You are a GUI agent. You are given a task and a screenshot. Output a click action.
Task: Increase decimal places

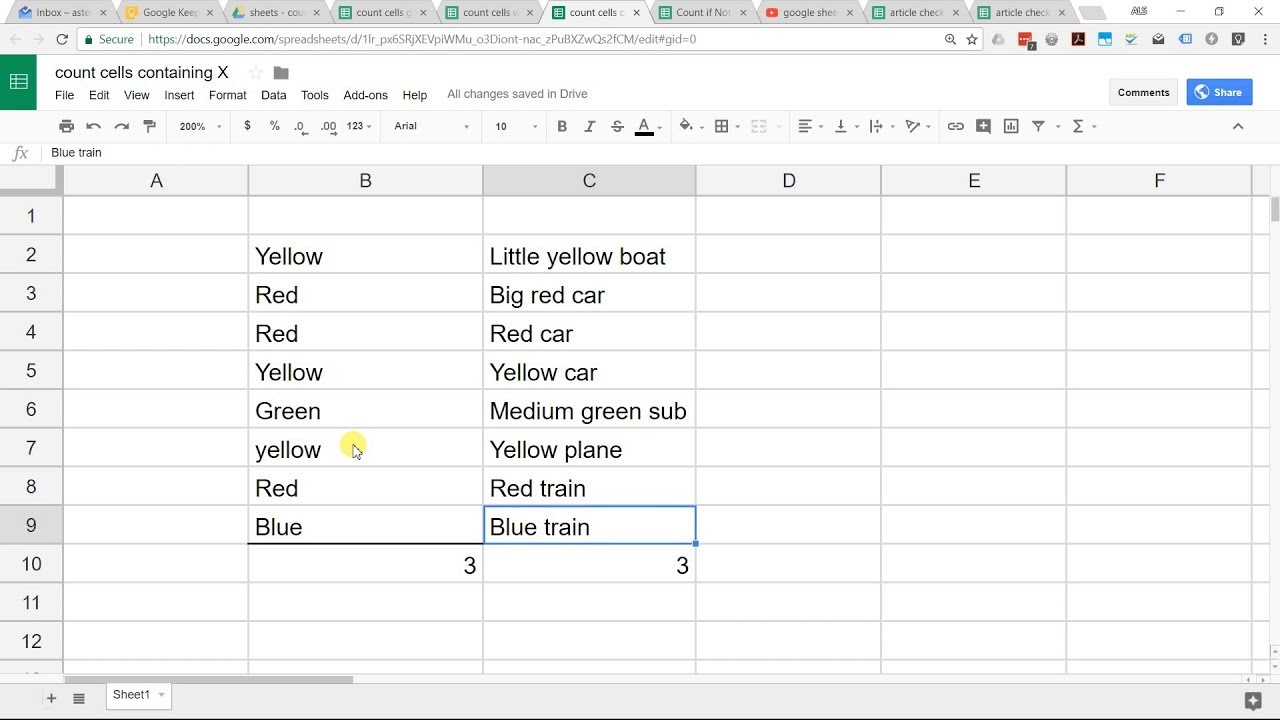coord(329,126)
